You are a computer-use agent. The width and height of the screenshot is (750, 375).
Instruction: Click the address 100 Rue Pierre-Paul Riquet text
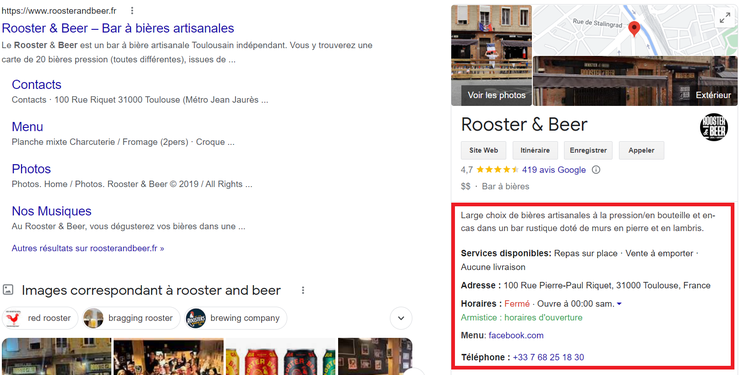pyautogui.click(x=607, y=286)
